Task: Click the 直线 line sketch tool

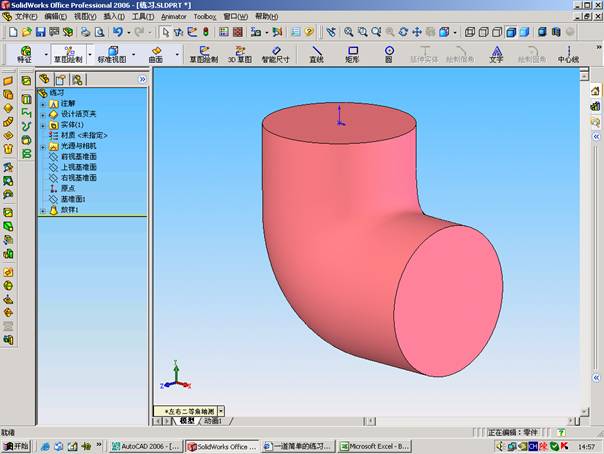Action: point(316,54)
